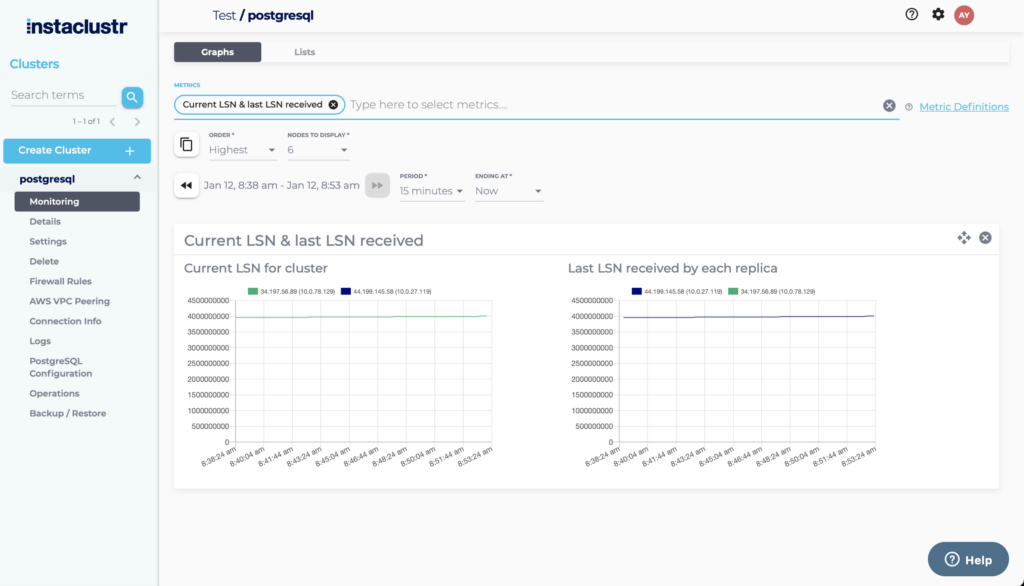The height and width of the screenshot is (586, 1024).
Task: Select Backup / Restore in the sidebar menu
Action: click(x=69, y=413)
